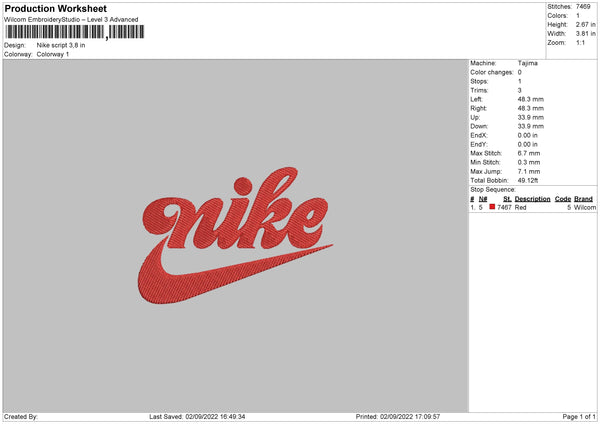This screenshot has height=424, width=600.
Task: Click the 'Stop Sequence:' heading
Action: (x=493, y=190)
